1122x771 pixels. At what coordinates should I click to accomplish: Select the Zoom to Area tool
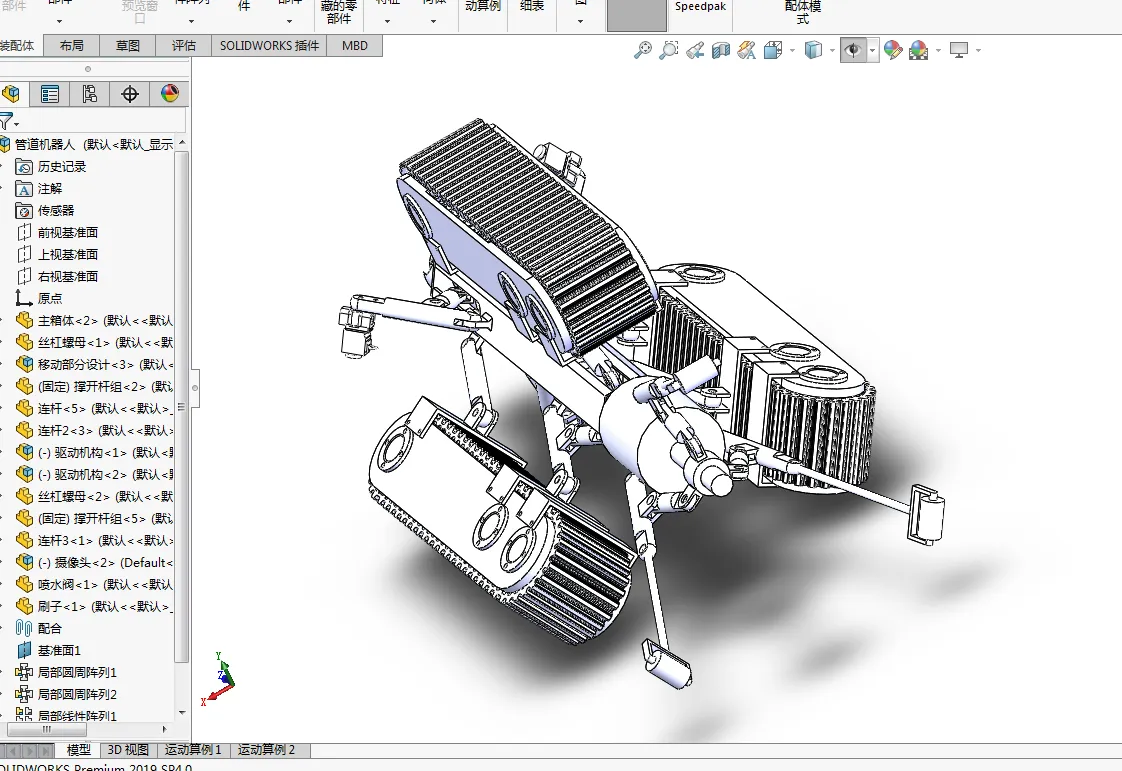669,50
